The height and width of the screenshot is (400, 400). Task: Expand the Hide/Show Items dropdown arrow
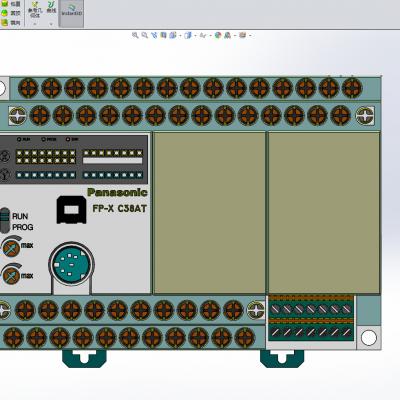pyautogui.click(x=211, y=35)
